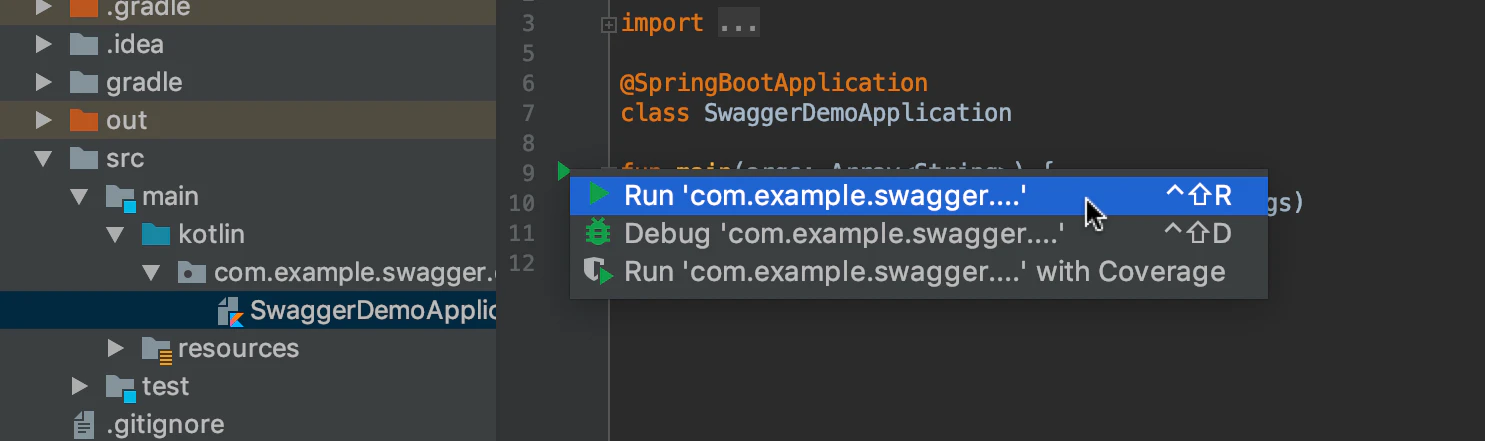Screen dimensions: 1485x441
Task: Collapse the main source folder
Action: point(80,196)
